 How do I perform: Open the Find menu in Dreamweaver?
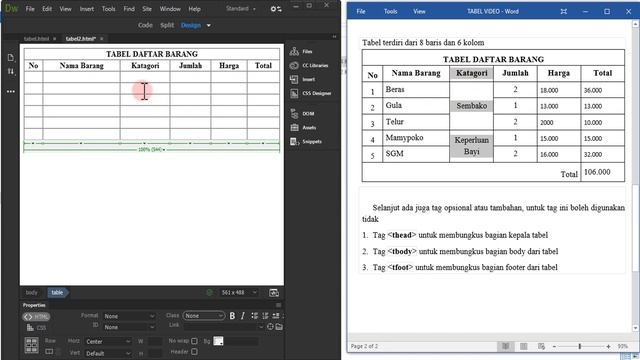[x=129, y=9]
